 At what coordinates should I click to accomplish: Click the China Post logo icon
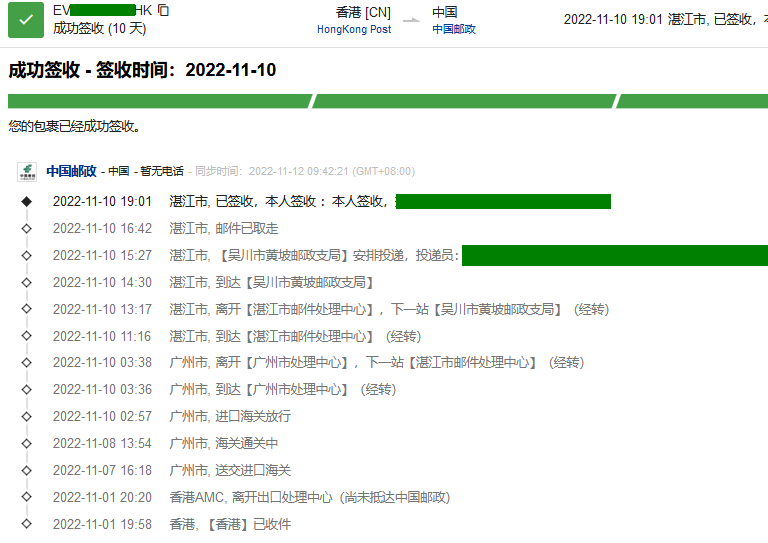click(x=27, y=171)
